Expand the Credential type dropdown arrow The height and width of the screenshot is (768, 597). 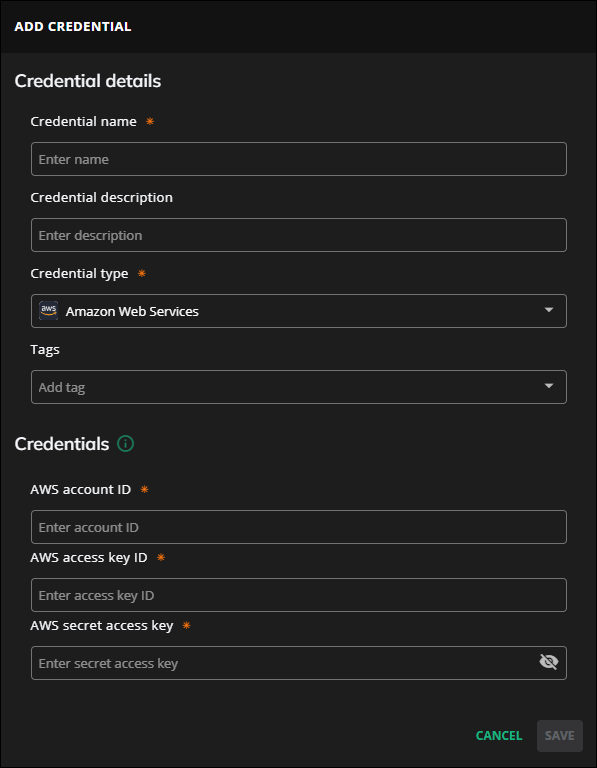(x=549, y=310)
